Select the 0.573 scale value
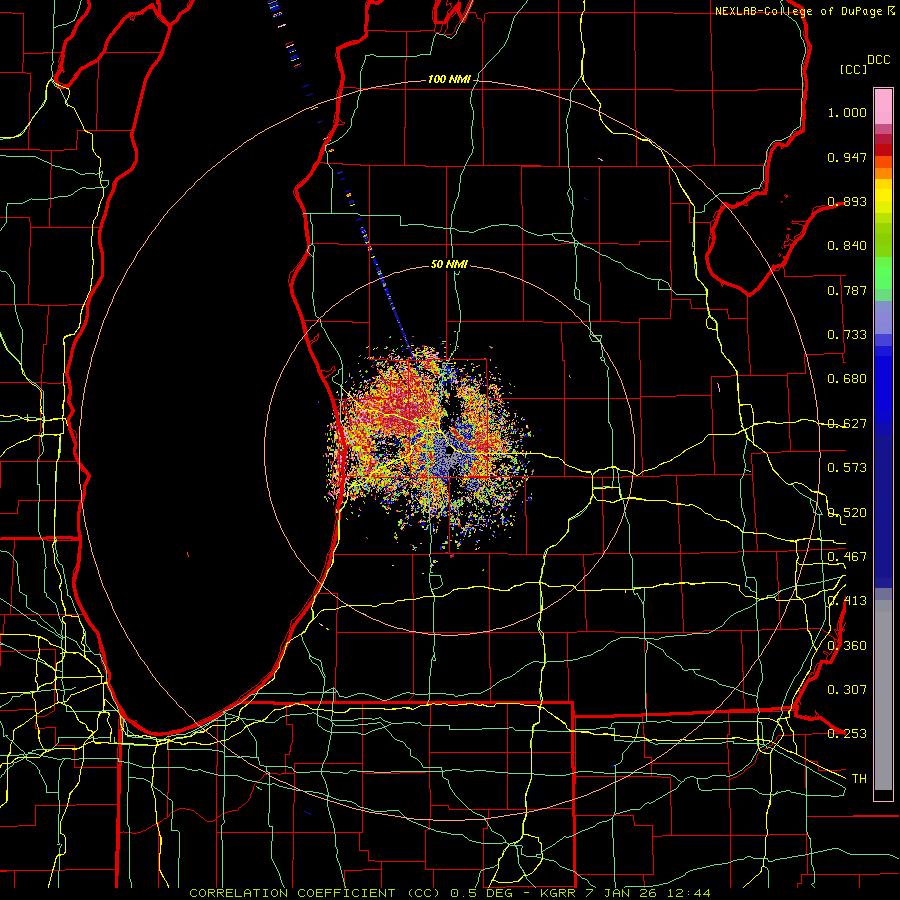The height and width of the screenshot is (900, 900). [x=847, y=468]
